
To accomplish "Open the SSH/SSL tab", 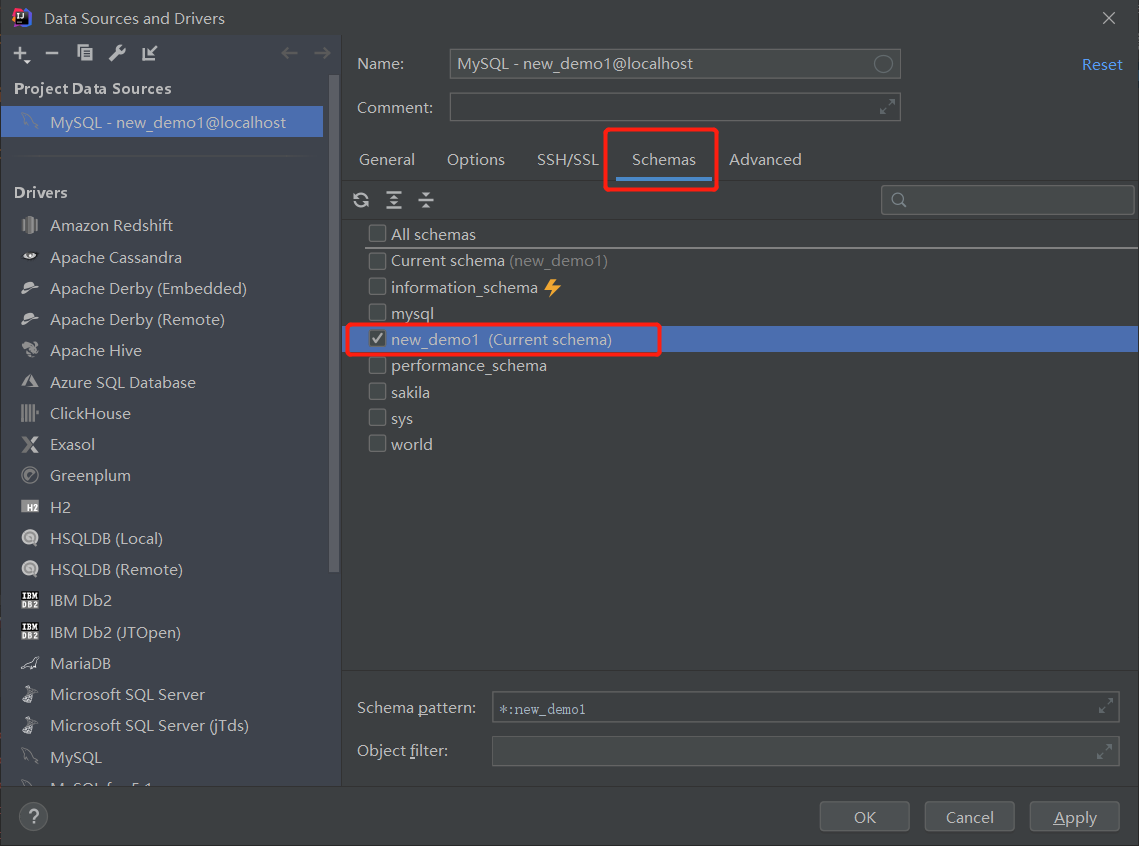I will click(x=567, y=159).
